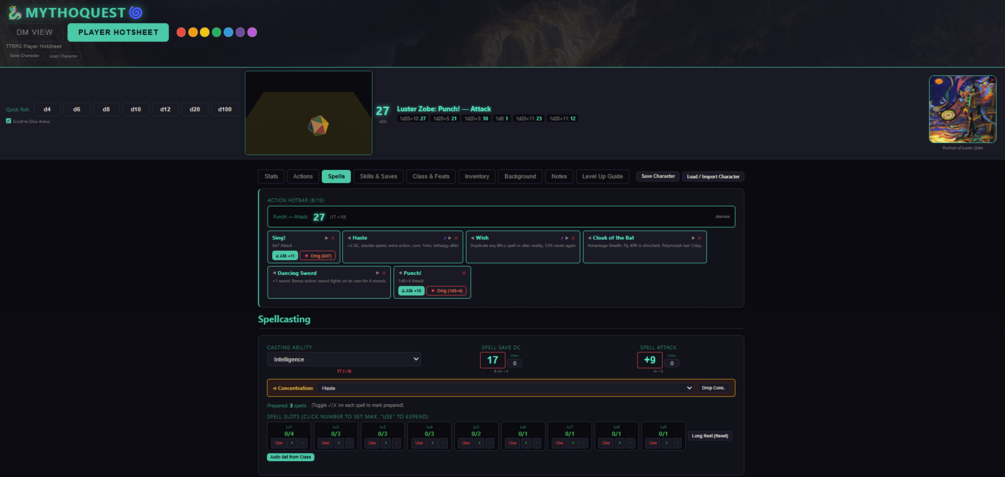This screenshot has width=1005, height=477.
Task: Click the MythoQuest dragon logo icon
Action: (15, 12)
